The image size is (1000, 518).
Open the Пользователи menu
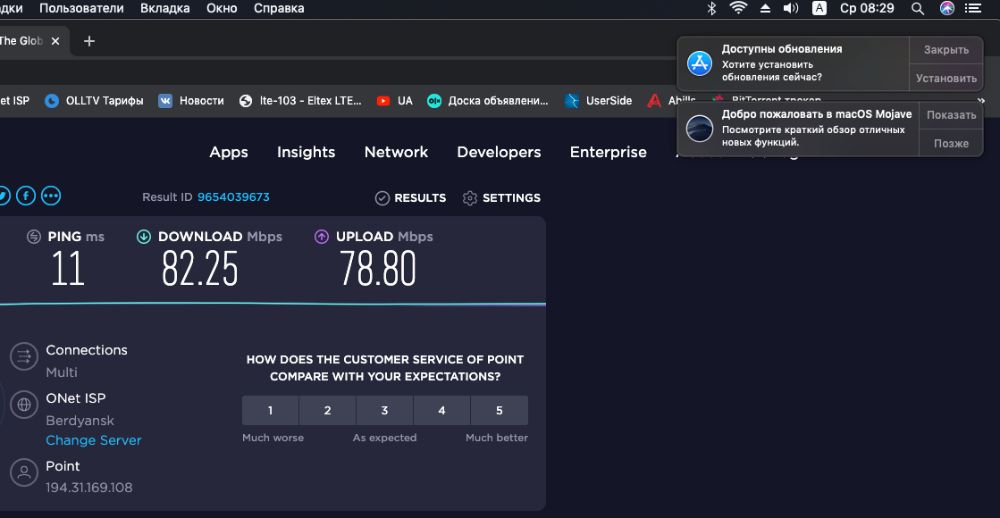[x=82, y=8]
